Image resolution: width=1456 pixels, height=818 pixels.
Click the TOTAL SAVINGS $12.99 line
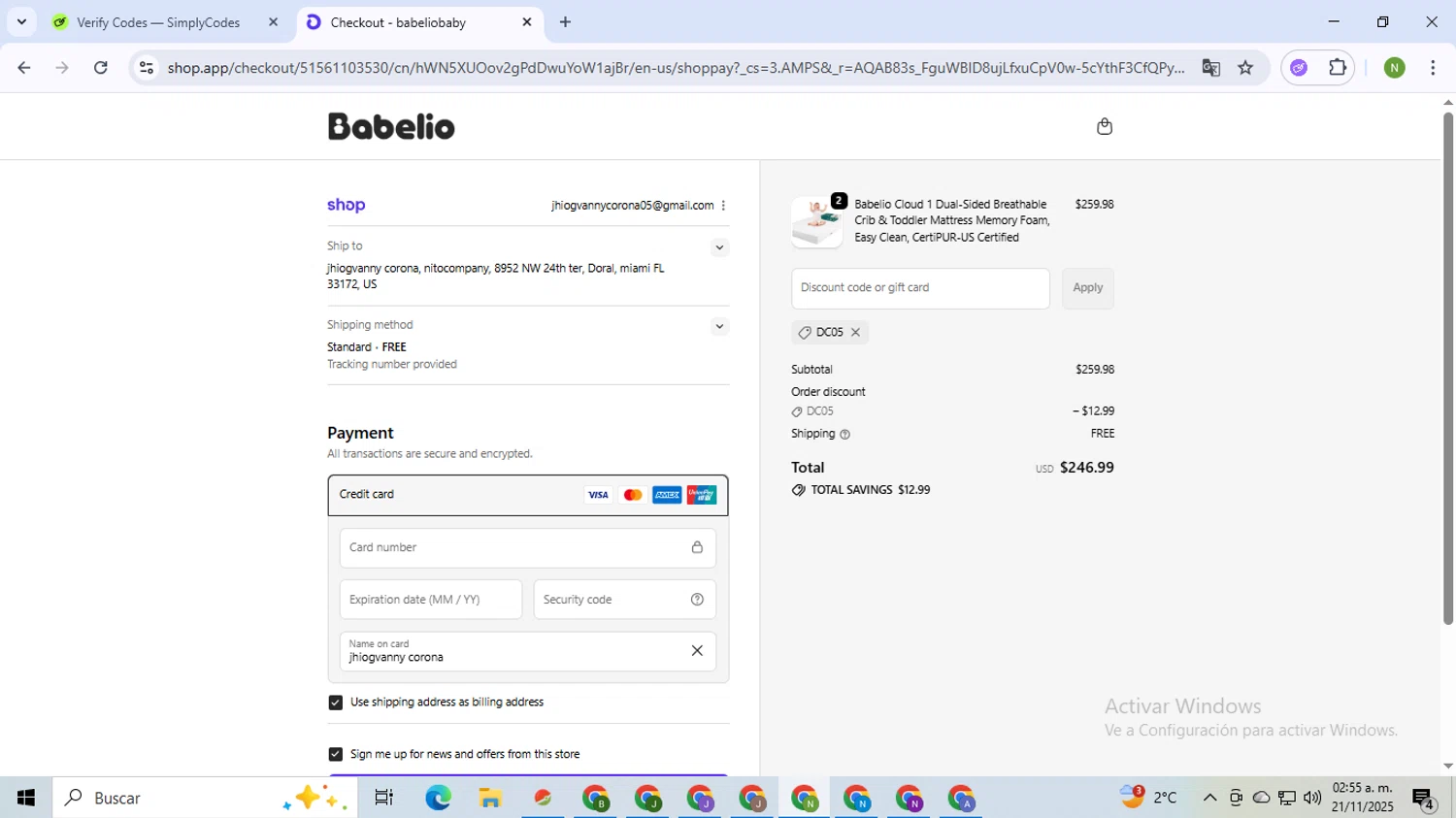[861, 490]
